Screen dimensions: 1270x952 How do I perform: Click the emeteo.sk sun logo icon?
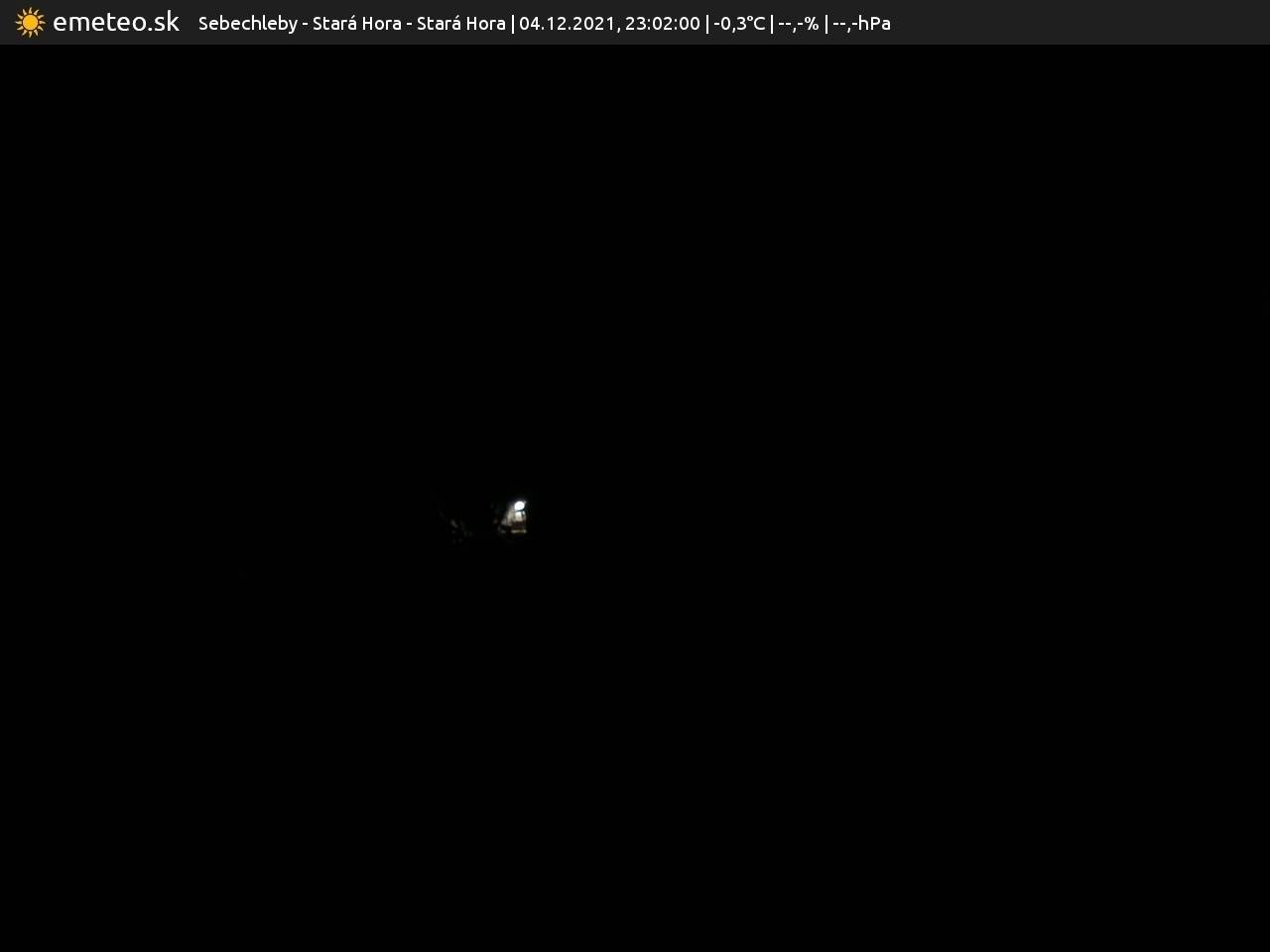pyautogui.click(x=31, y=22)
